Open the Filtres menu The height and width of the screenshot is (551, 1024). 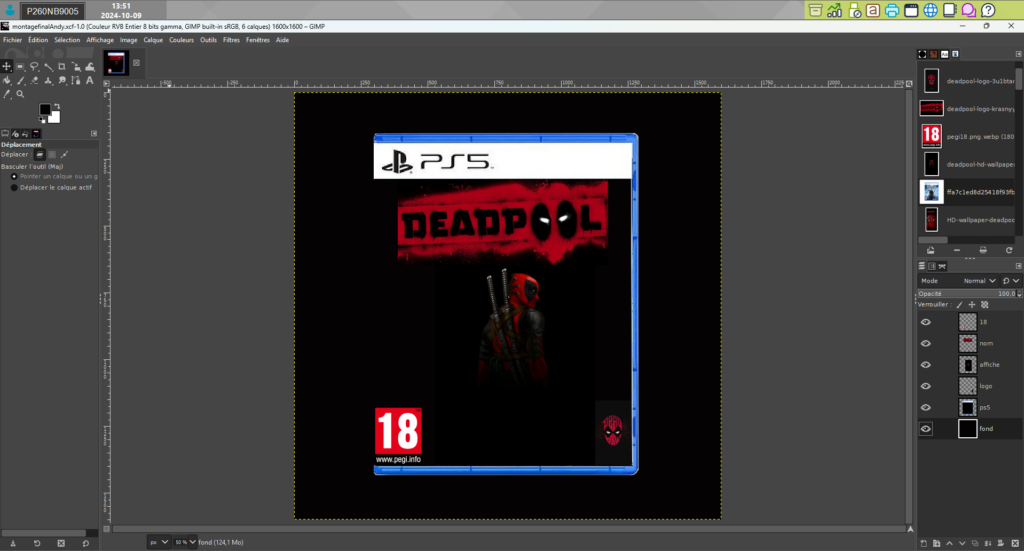coord(231,40)
